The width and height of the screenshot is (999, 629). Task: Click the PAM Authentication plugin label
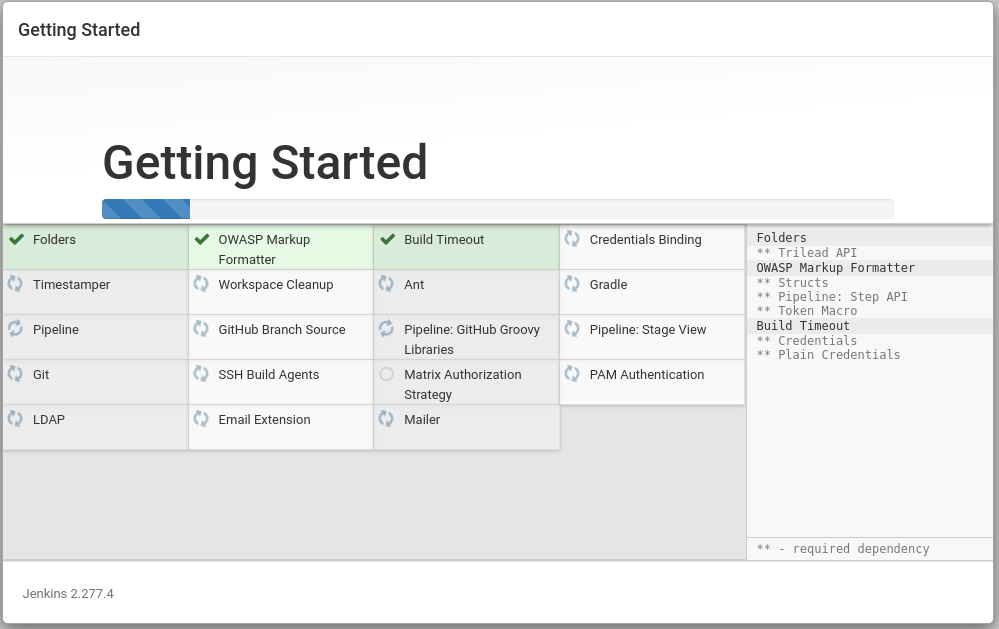click(x=647, y=375)
